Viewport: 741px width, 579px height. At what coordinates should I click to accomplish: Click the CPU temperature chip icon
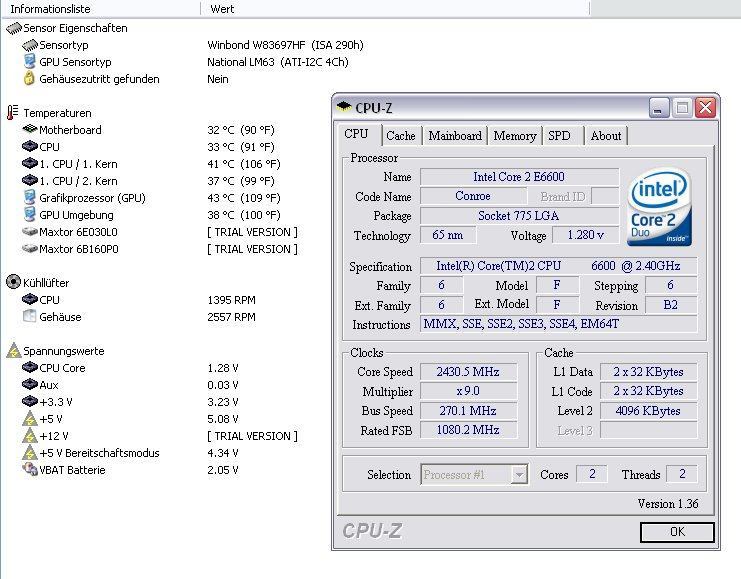click(30, 146)
